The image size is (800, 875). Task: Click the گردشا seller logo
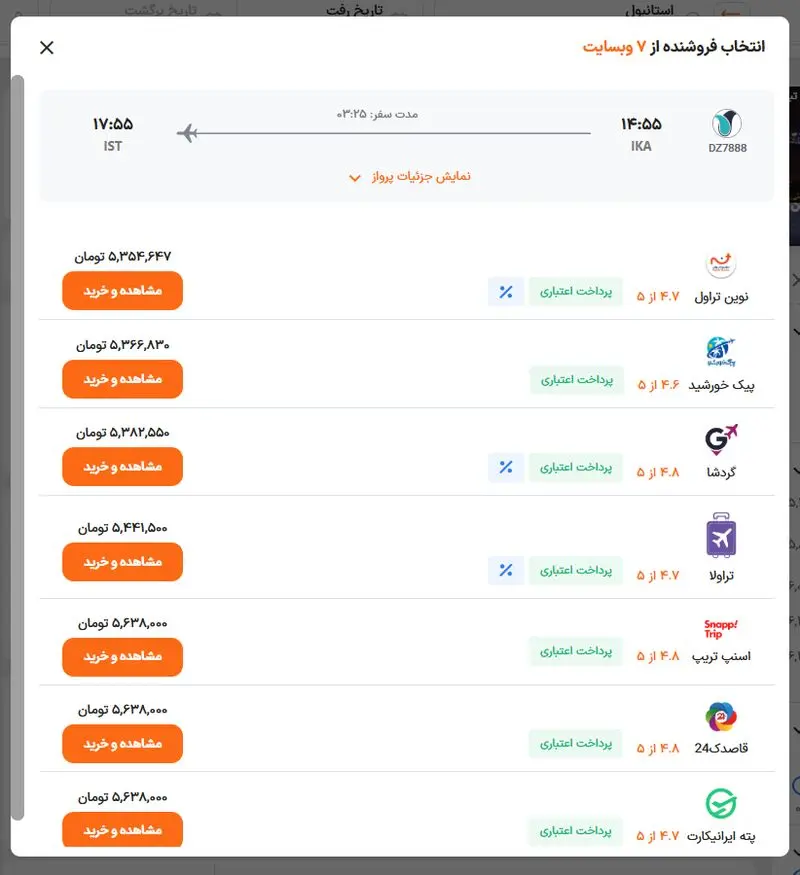(x=721, y=440)
